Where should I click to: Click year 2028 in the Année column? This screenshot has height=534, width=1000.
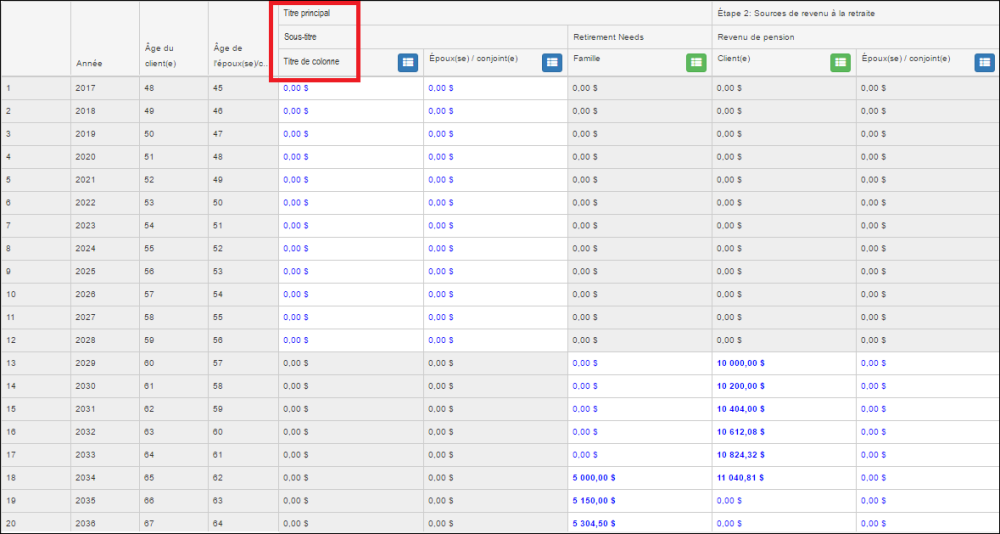(x=84, y=340)
